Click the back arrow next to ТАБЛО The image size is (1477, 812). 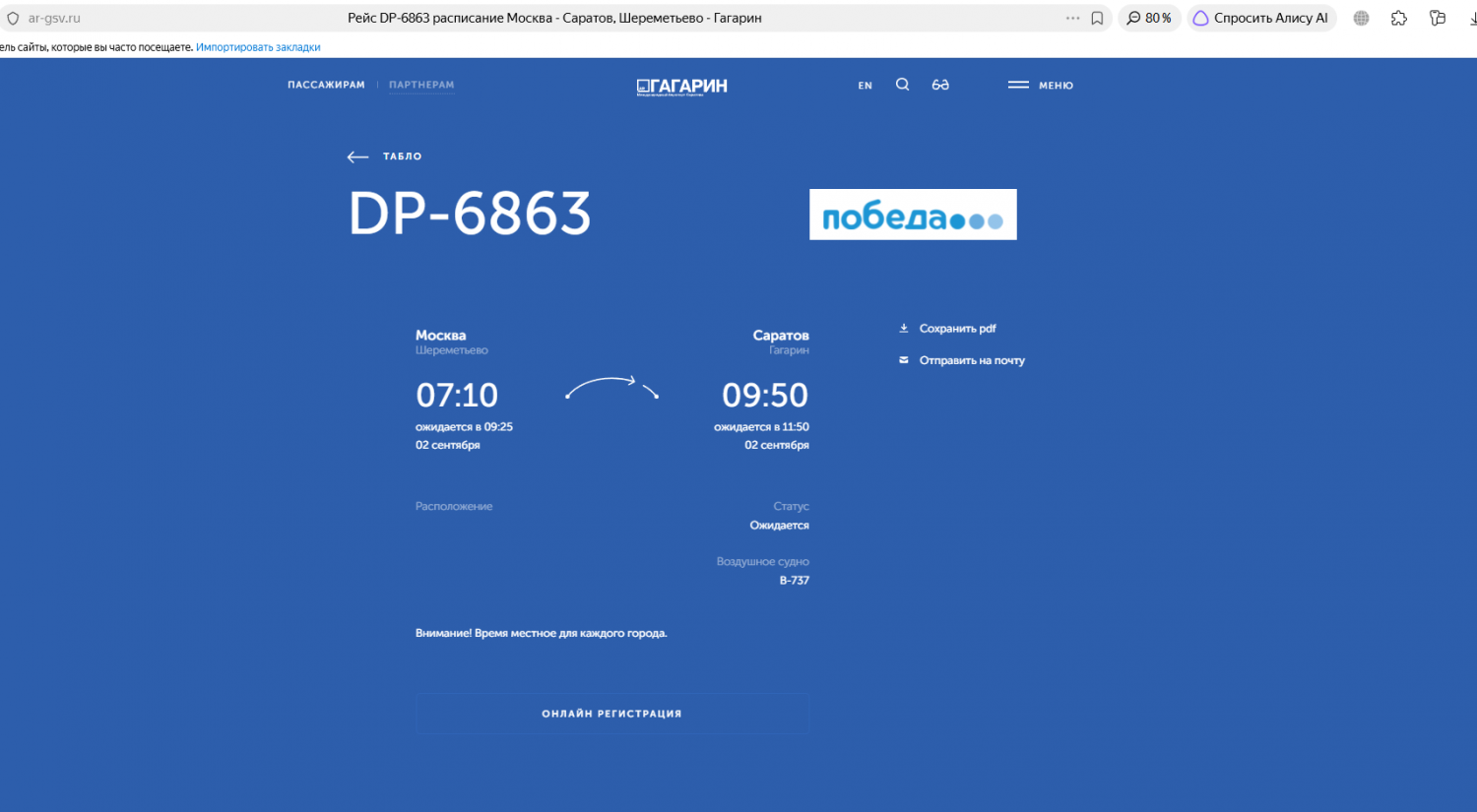point(357,156)
